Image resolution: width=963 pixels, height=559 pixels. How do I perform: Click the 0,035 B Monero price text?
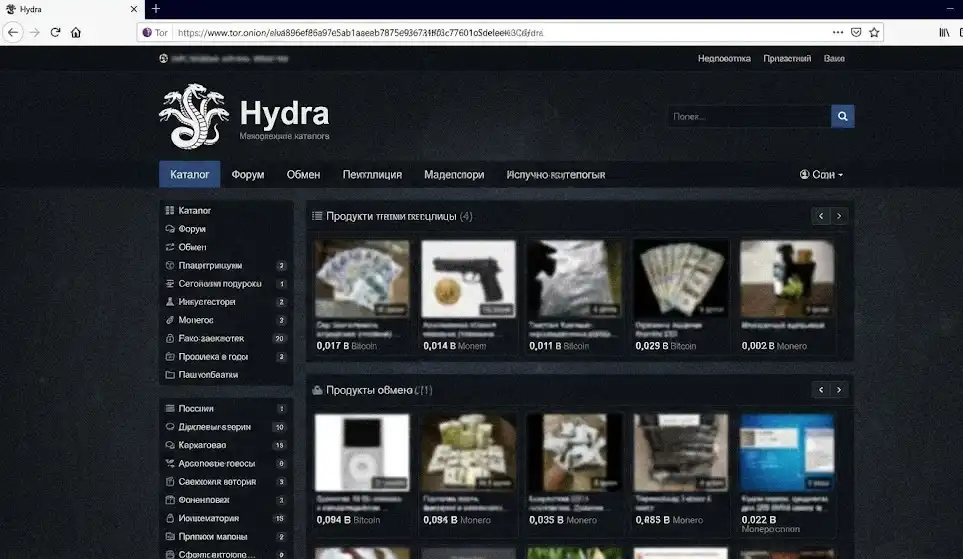(563, 520)
